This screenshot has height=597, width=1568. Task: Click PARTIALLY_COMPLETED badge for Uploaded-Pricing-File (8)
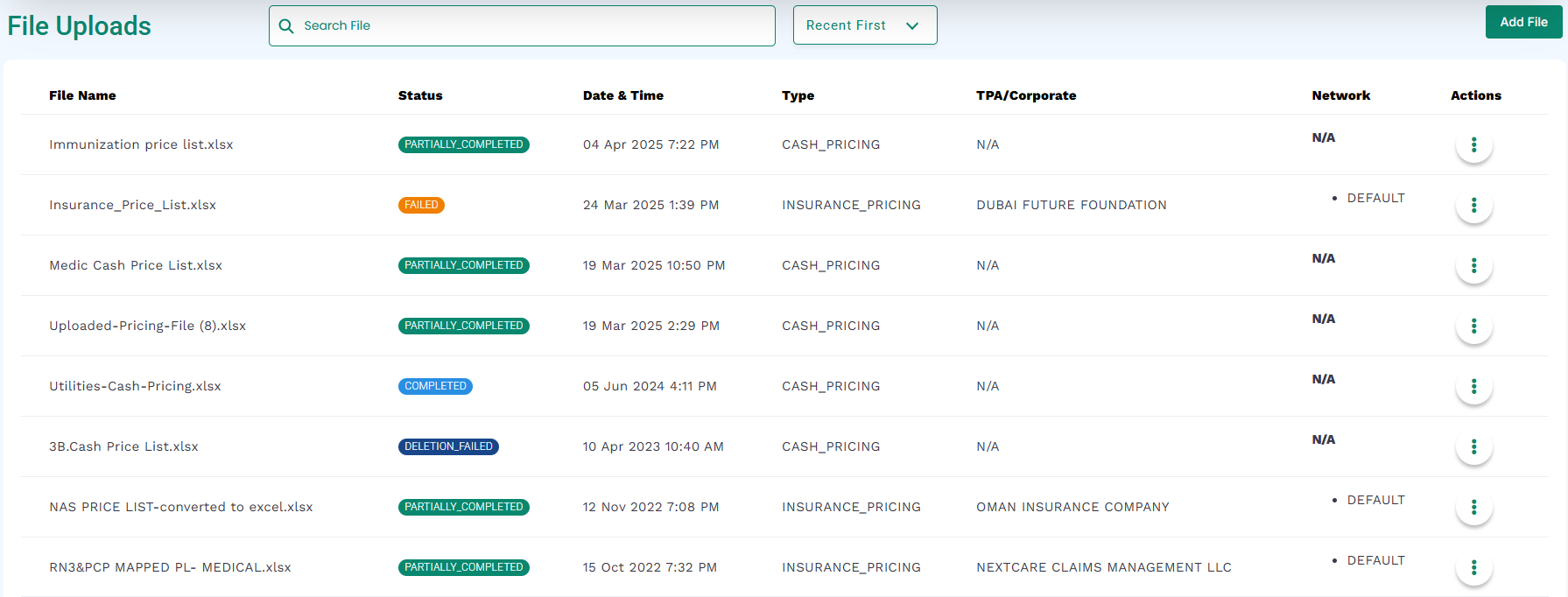pyautogui.click(x=464, y=326)
